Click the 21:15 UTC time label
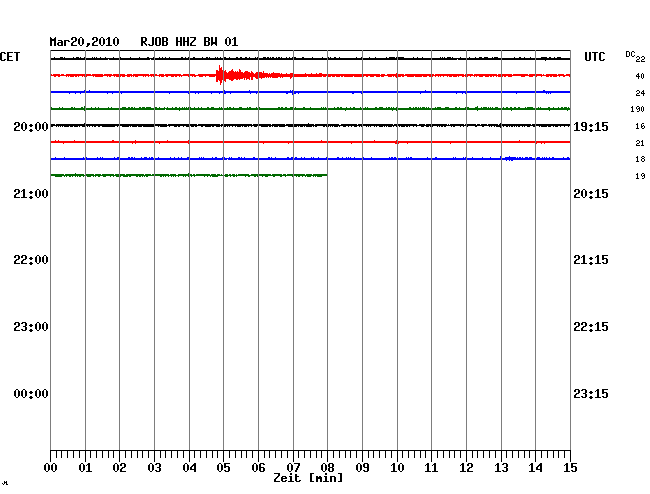 [x=591, y=260]
